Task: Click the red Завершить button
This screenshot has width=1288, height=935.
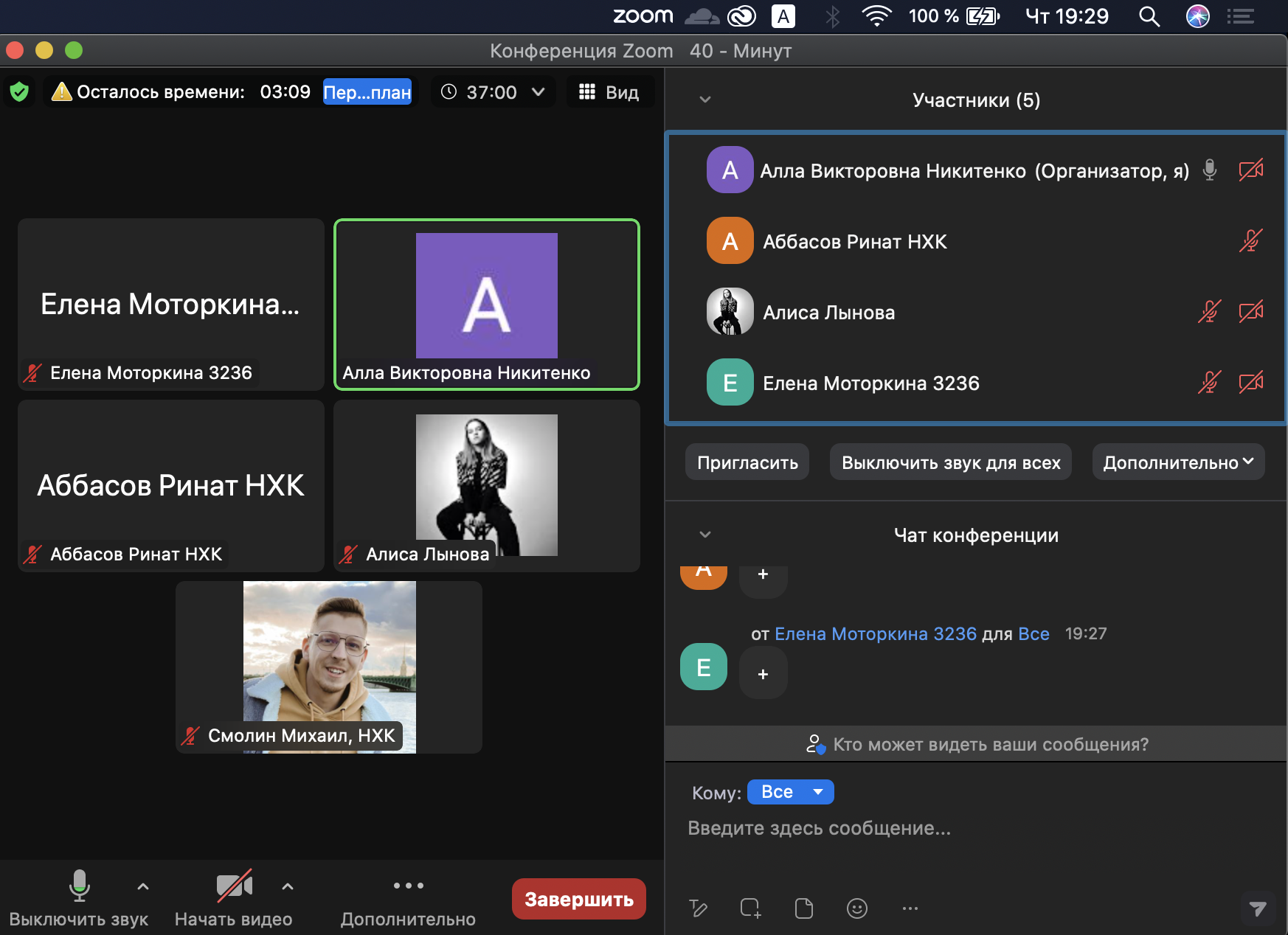Action: coord(579,899)
